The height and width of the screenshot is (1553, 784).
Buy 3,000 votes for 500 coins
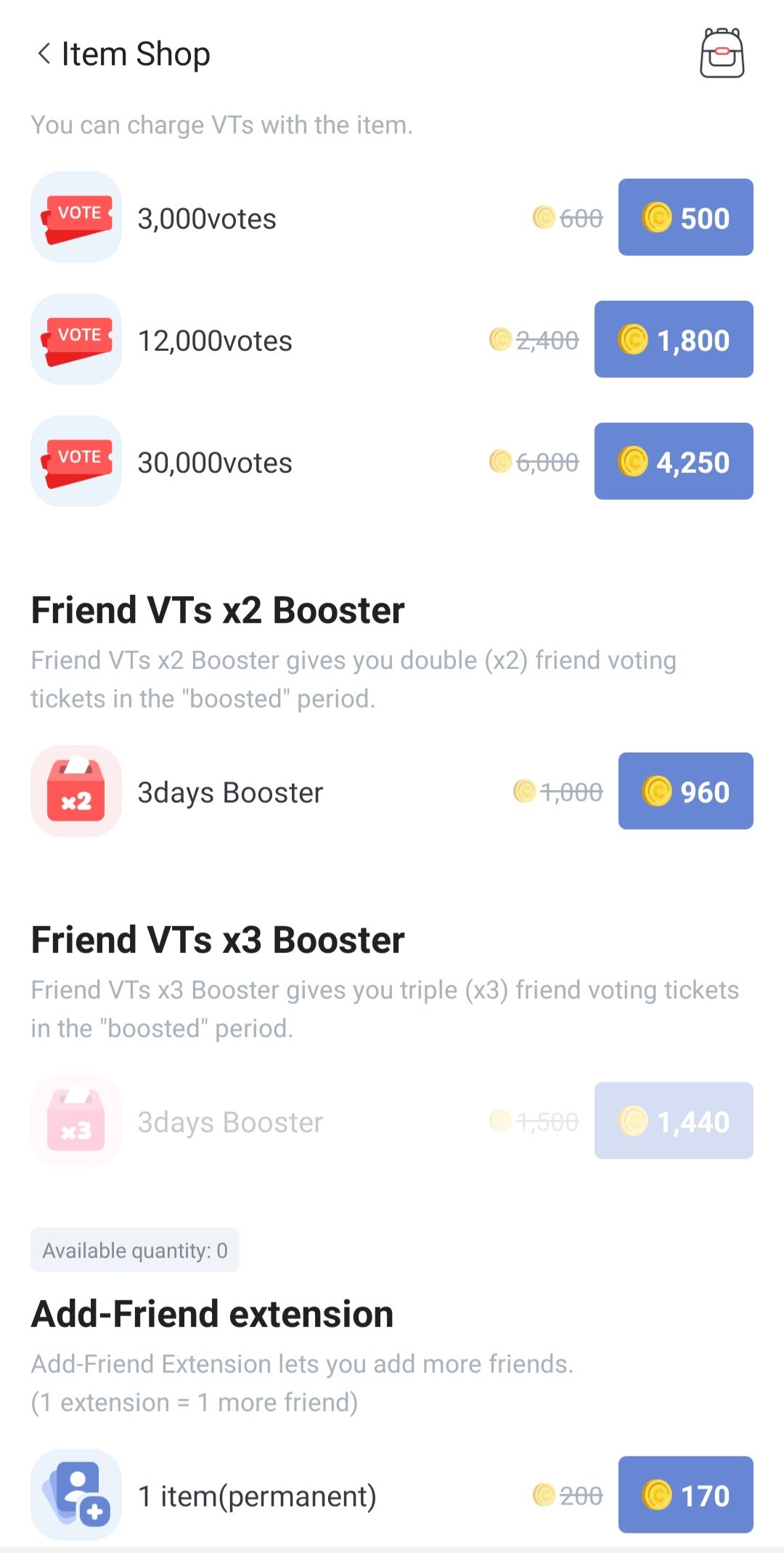click(685, 217)
